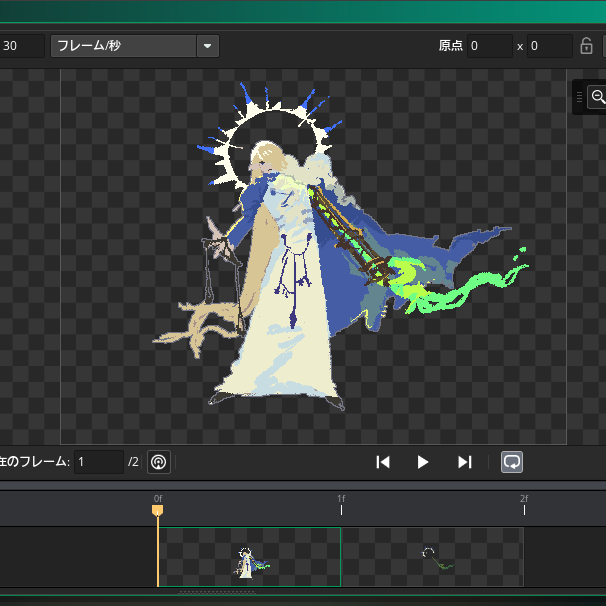The height and width of the screenshot is (606, 606).
Task: Jump to the last frame
Action: [464, 462]
